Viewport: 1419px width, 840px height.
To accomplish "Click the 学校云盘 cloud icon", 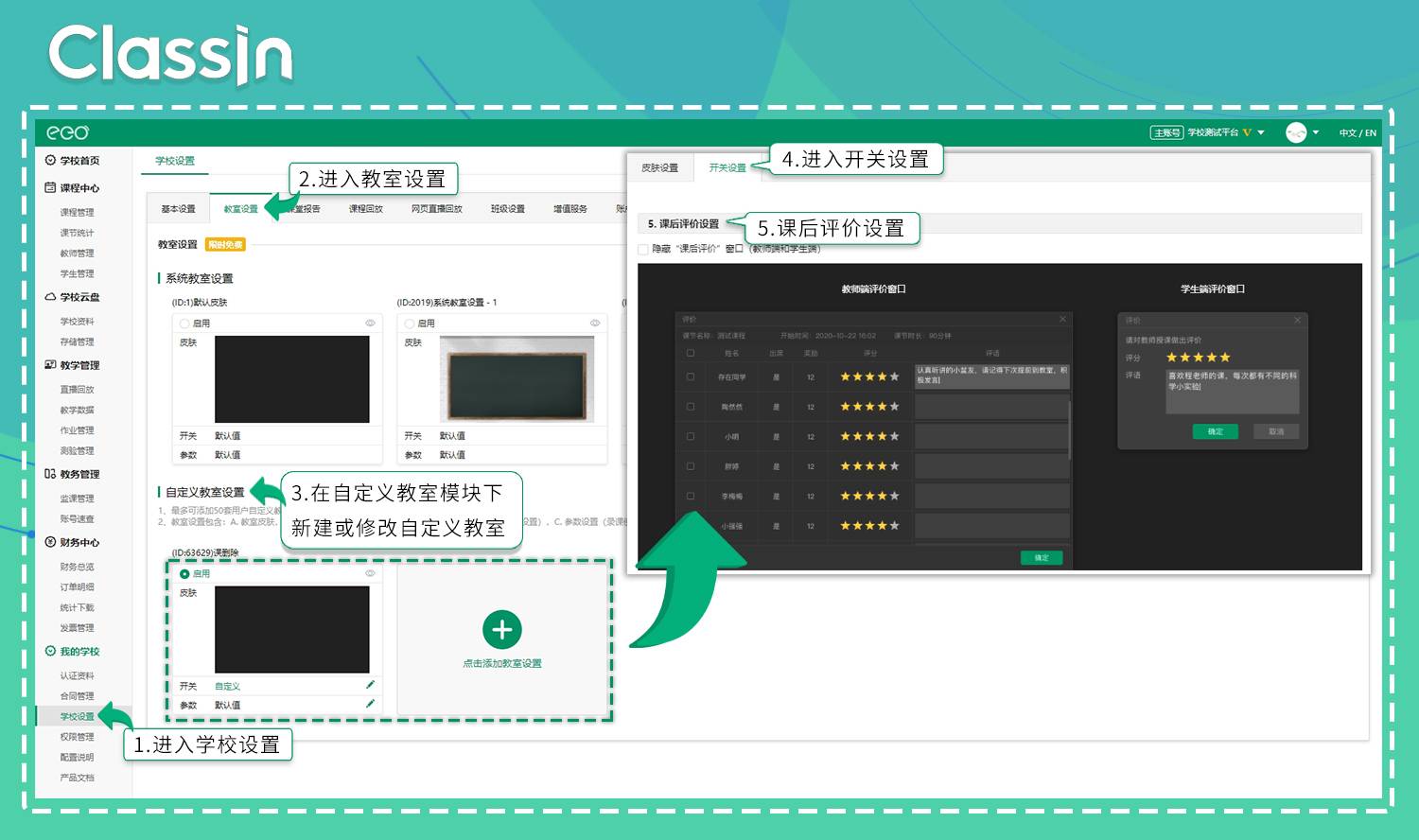I will tap(50, 297).
